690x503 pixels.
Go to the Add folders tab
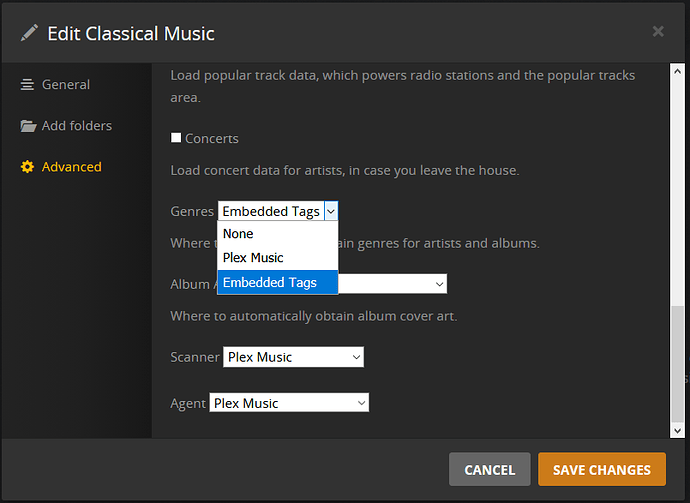click(77, 126)
